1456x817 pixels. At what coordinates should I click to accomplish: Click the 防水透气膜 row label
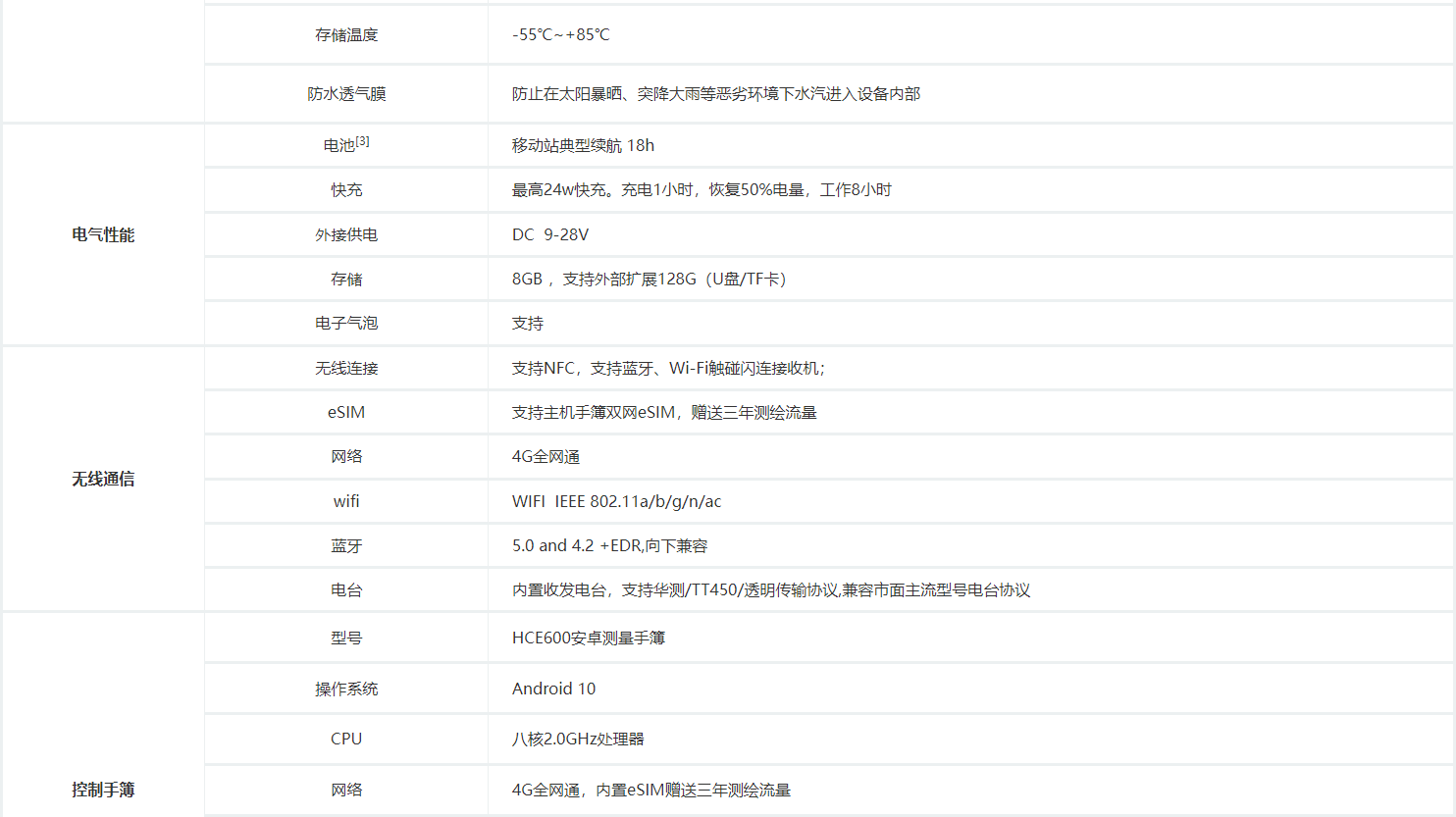coord(346,94)
